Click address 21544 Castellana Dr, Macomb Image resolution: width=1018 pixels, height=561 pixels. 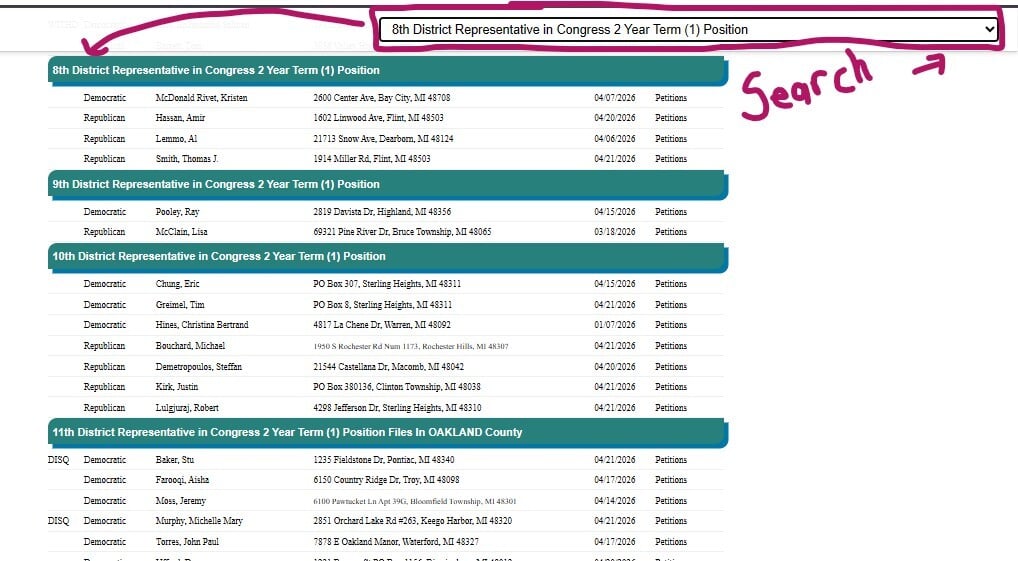(x=388, y=367)
